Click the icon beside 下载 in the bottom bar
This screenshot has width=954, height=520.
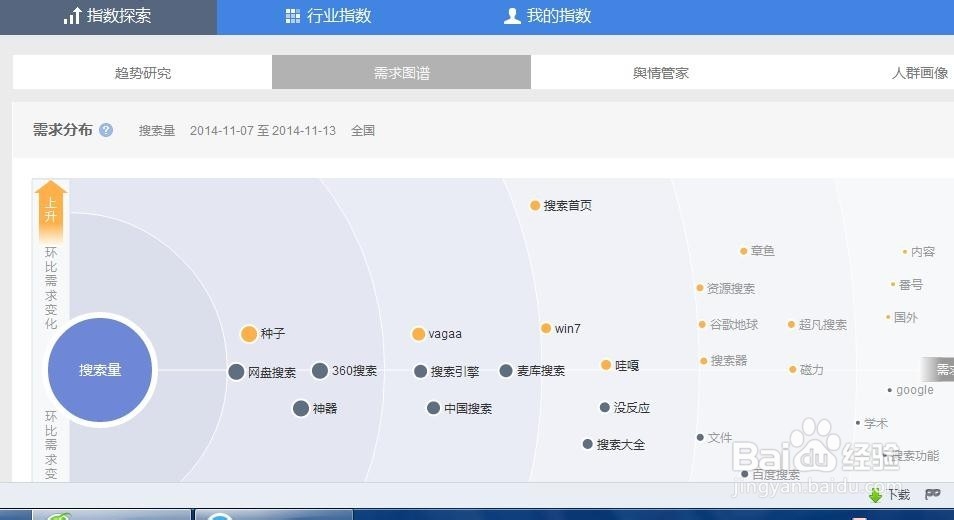tap(933, 494)
